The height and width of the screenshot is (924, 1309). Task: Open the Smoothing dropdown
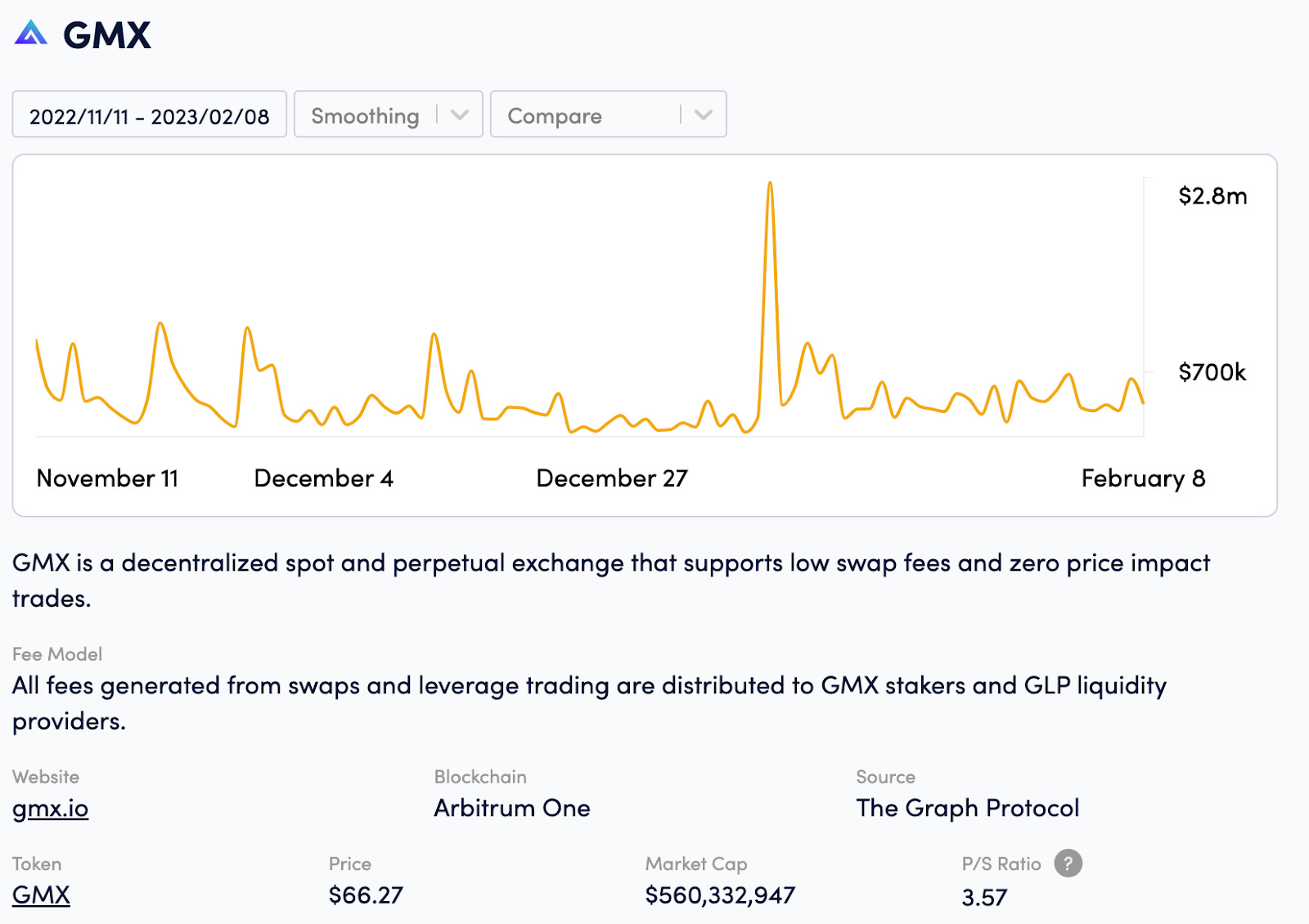tap(389, 114)
